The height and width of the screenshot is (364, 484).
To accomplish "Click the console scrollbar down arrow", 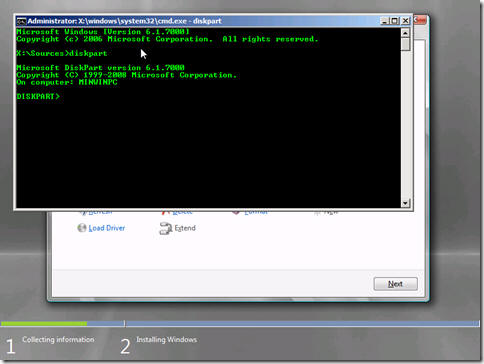I will tap(405, 203).
